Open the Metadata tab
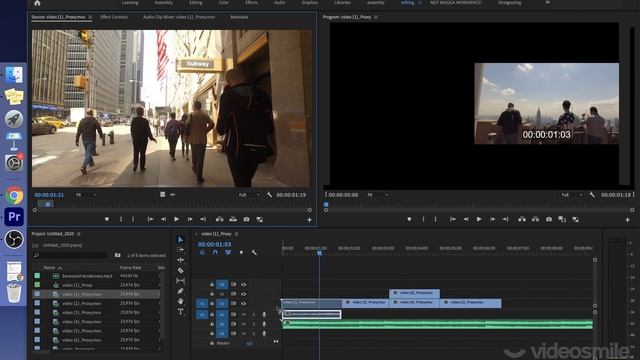640x360 pixels. 239,17
